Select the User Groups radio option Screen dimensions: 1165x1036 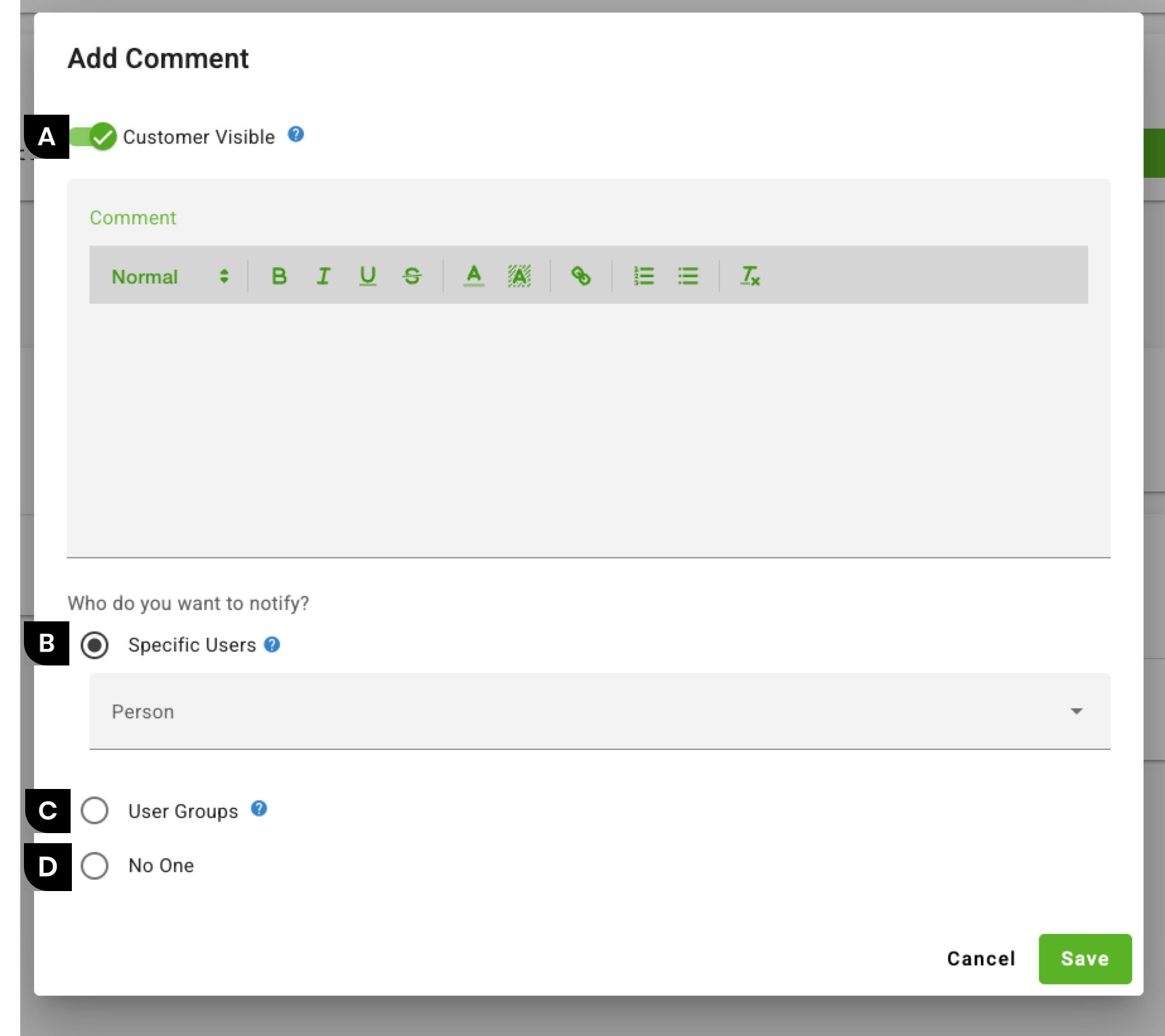point(95,810)
